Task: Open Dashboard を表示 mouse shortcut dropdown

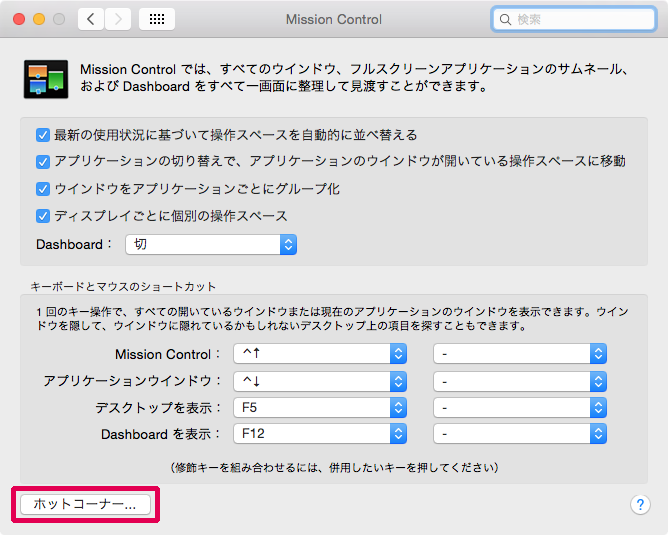Action: (x=520, y=434)
